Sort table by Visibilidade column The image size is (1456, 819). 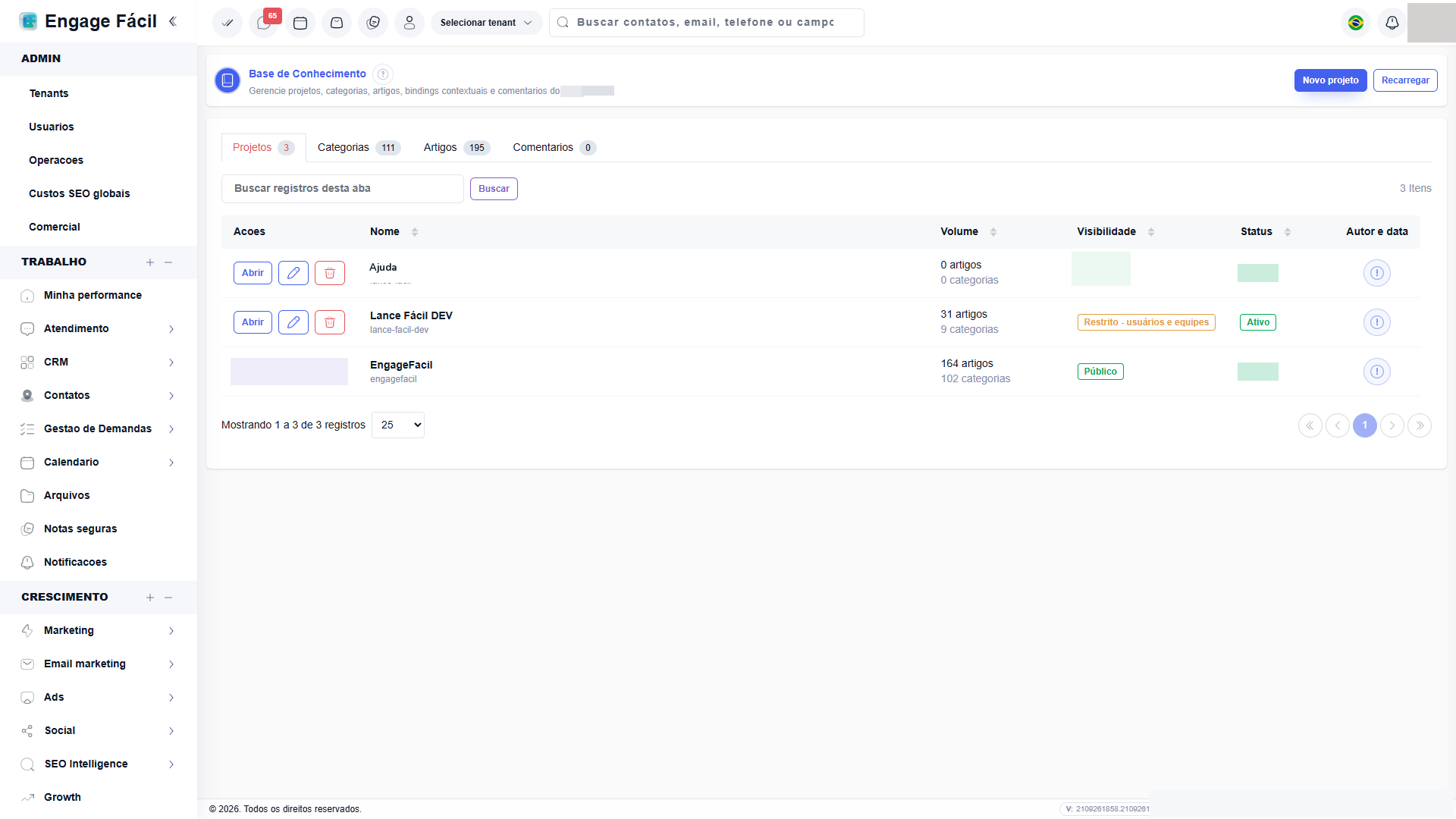tap(1151, 232)
